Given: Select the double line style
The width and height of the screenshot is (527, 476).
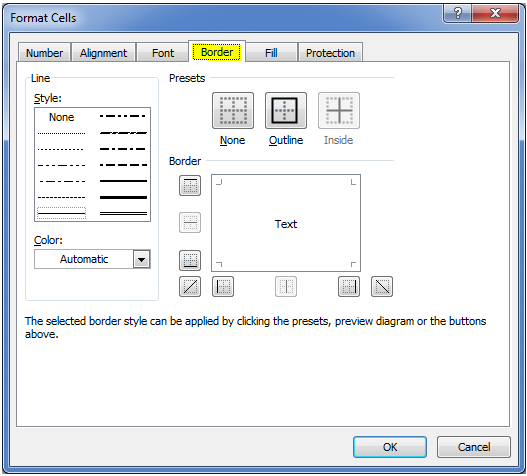Looking at the screenshot, I should pos(123,213).
